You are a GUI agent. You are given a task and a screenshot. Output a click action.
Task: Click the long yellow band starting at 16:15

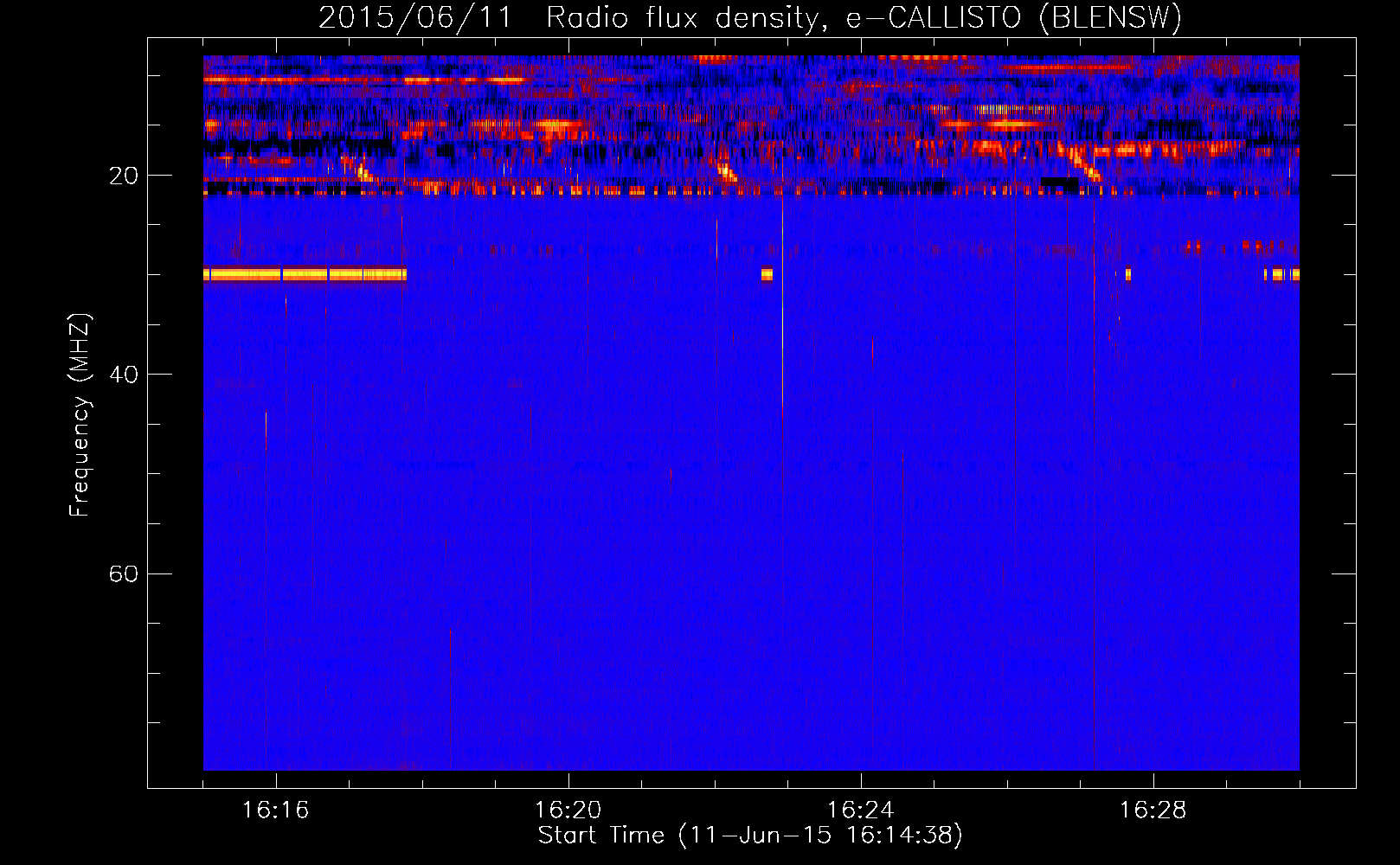[x=305, y=274]
